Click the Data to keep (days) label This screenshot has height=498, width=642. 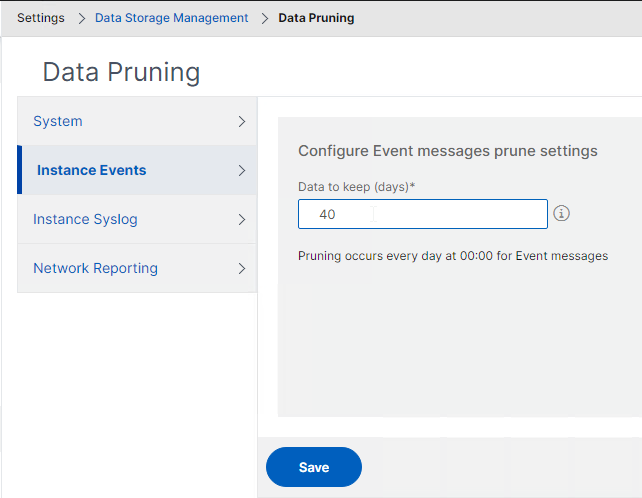point(356,187)
